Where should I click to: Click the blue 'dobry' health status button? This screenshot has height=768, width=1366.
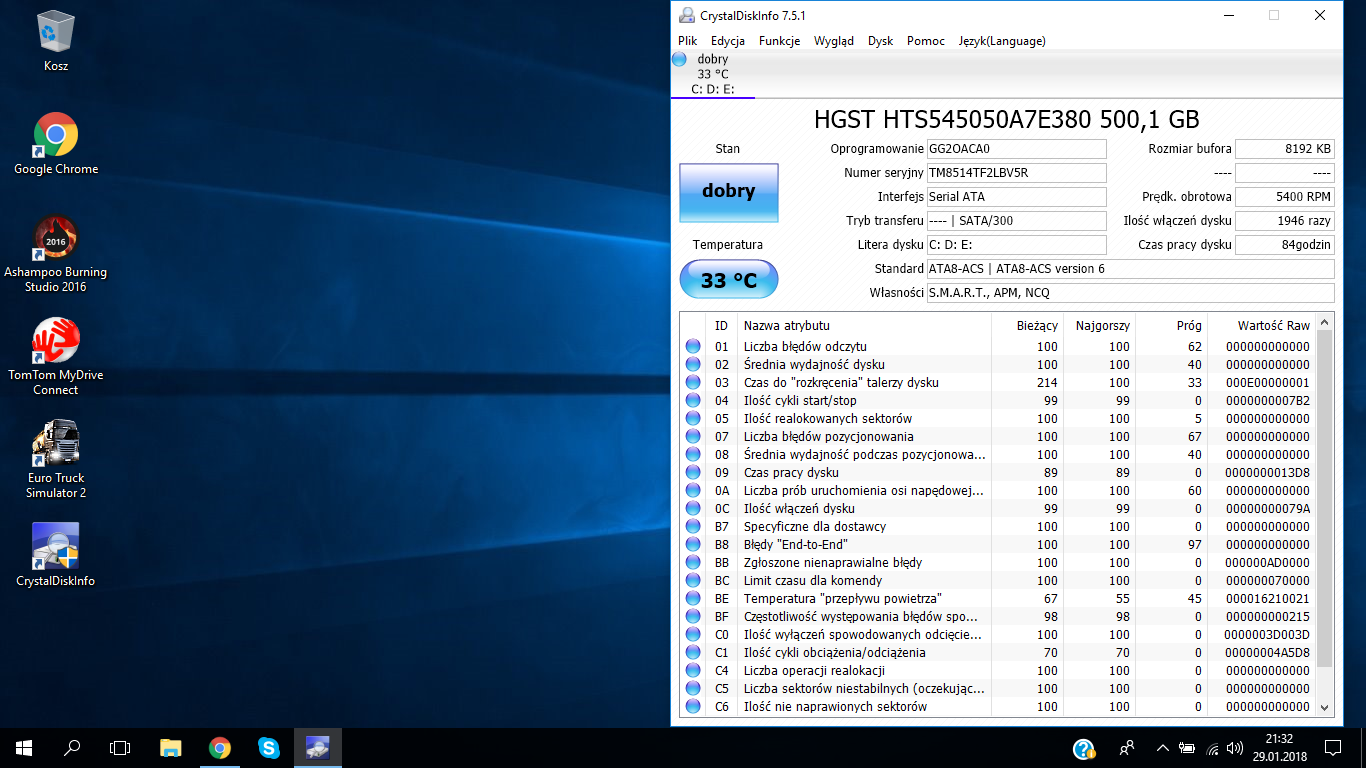pyautogui.click(x=728, y=192)
